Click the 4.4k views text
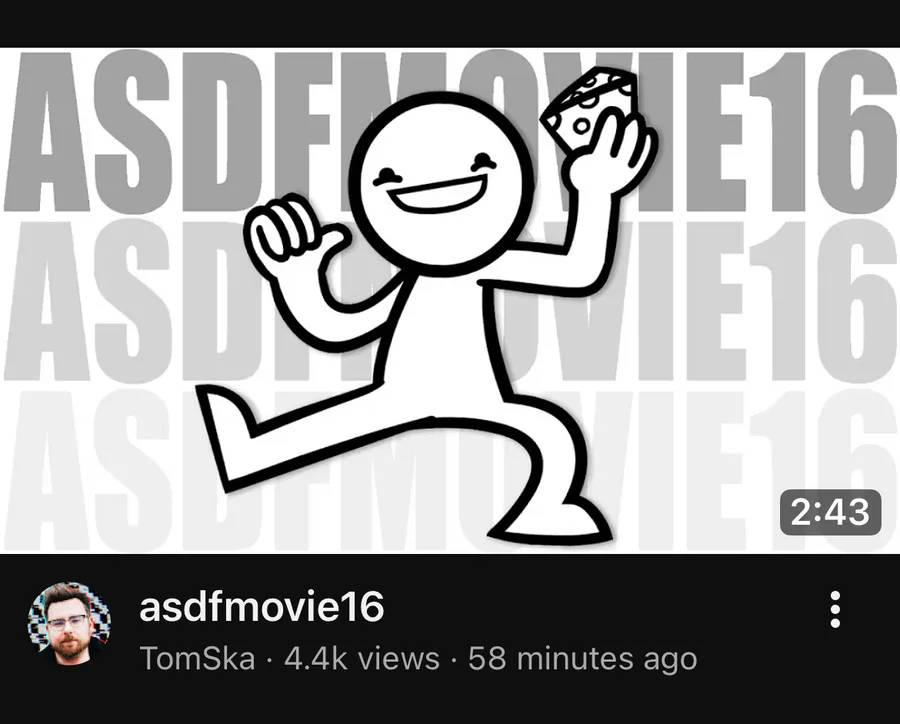The width and height of the screenshot is (900, 724). click(x=362, y=658)
